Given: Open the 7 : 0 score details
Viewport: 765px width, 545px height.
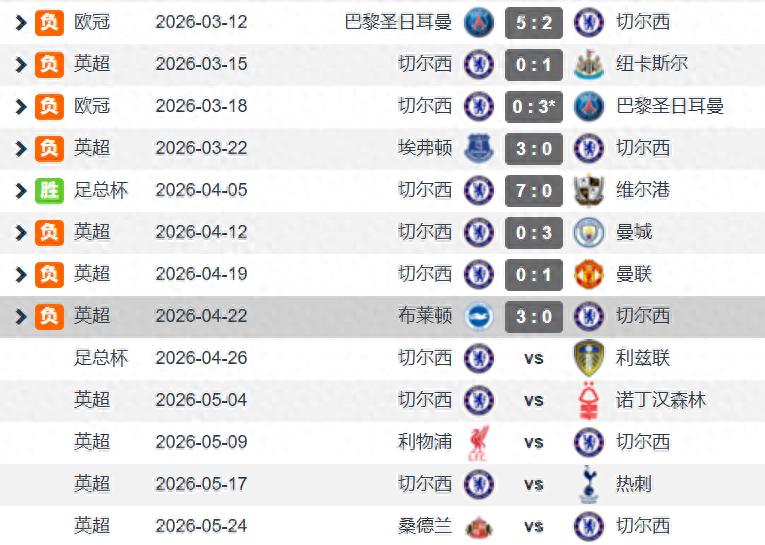Looking at the screenshot, I should pyautogui.click(x=533, y=189).
